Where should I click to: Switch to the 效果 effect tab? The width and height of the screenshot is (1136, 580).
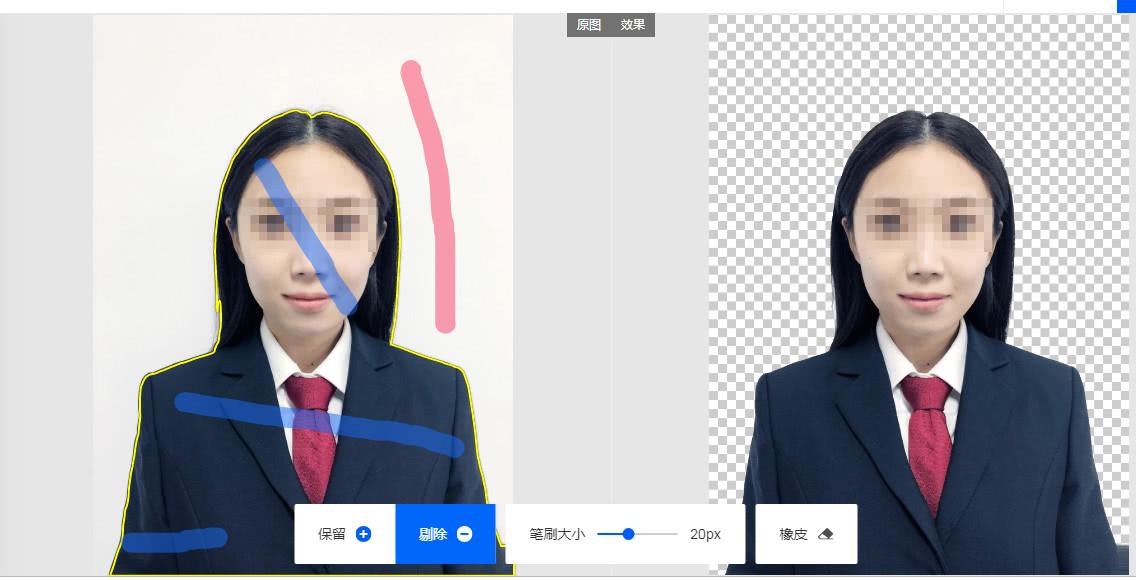[x=633, y=25]
